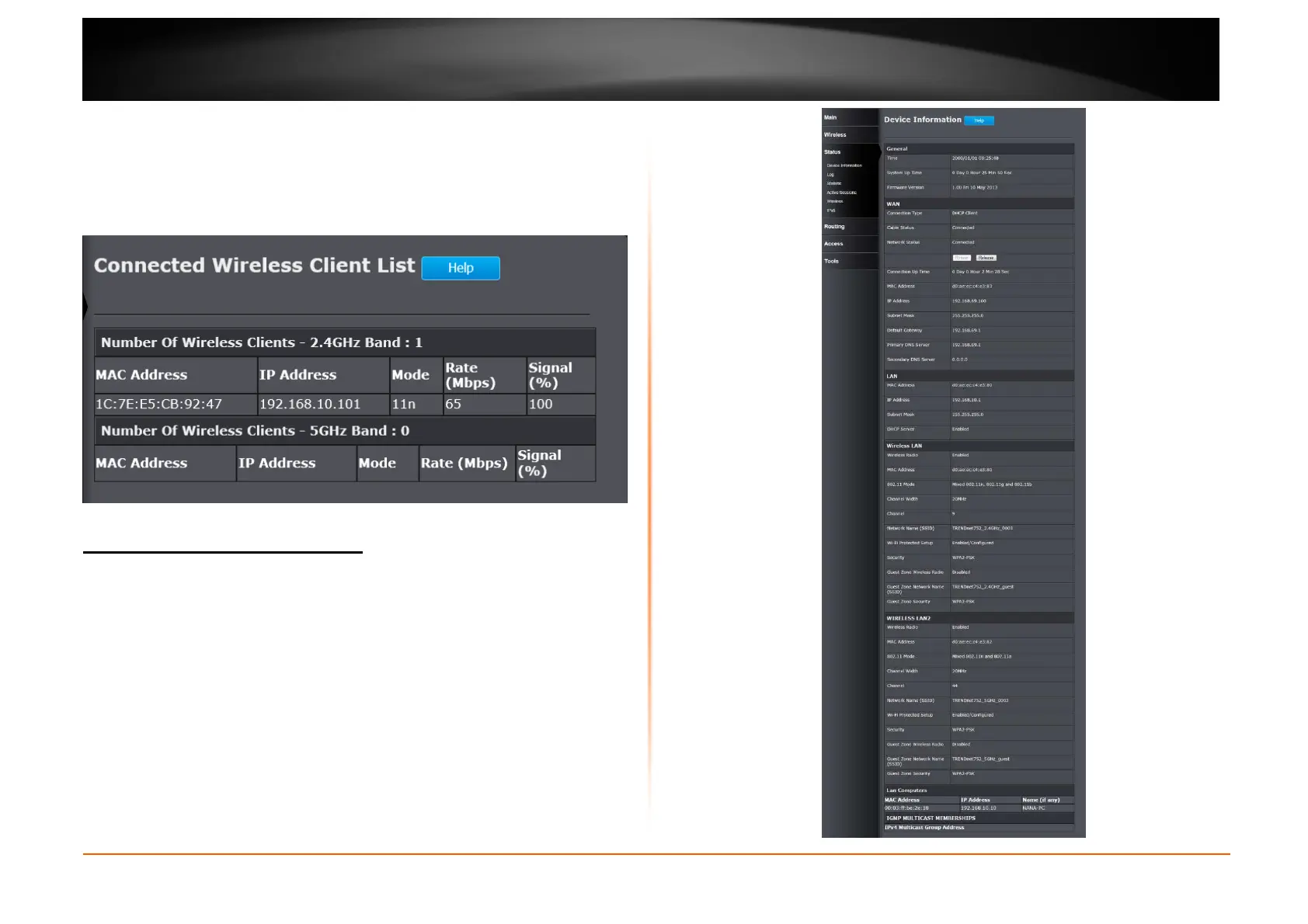Click LAN computer IP 192.168.10.10
1308x924 pixels.
pos(978,808)
